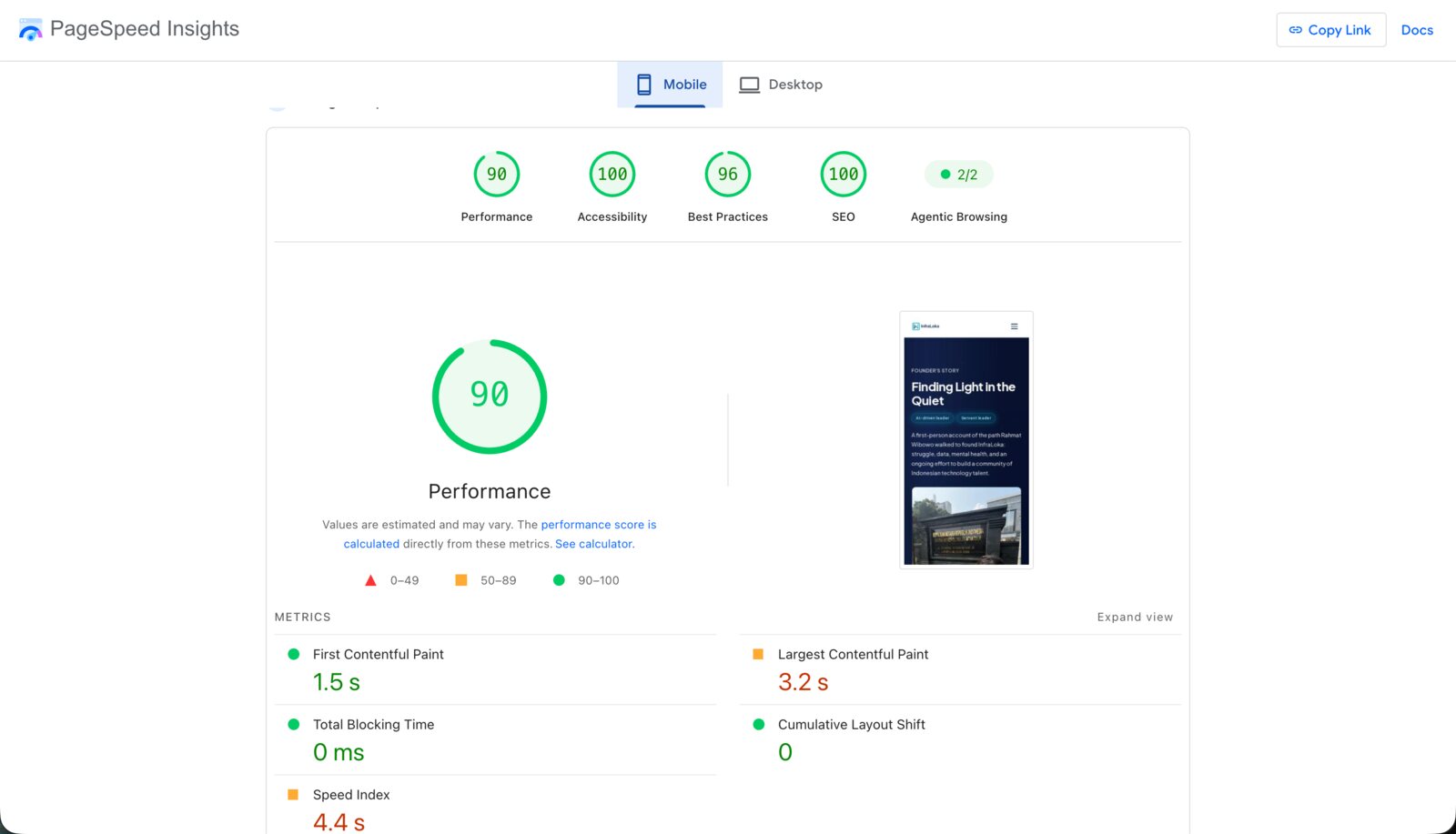
Task: Click the orange square 50–89 legend icon
Action: point(461,580)
